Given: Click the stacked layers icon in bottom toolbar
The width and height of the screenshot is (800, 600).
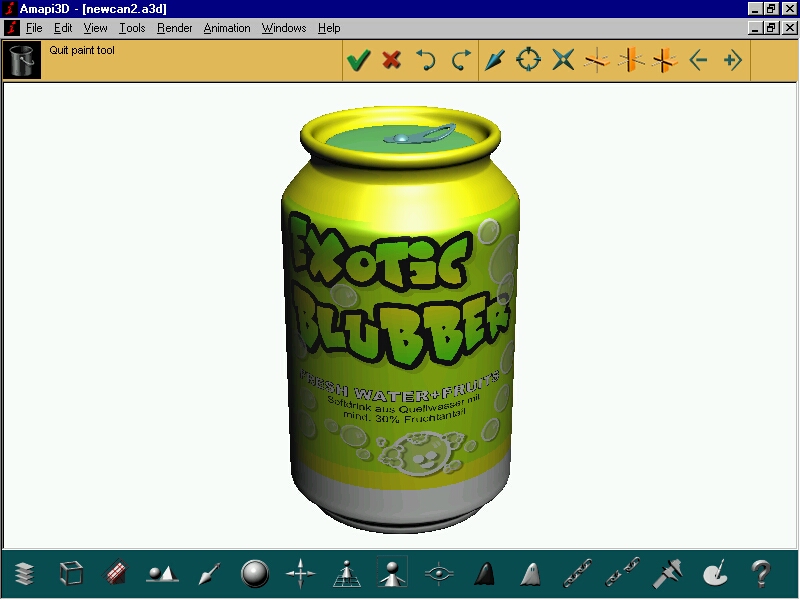Looking at the screenshot, I should coord(25,574).
